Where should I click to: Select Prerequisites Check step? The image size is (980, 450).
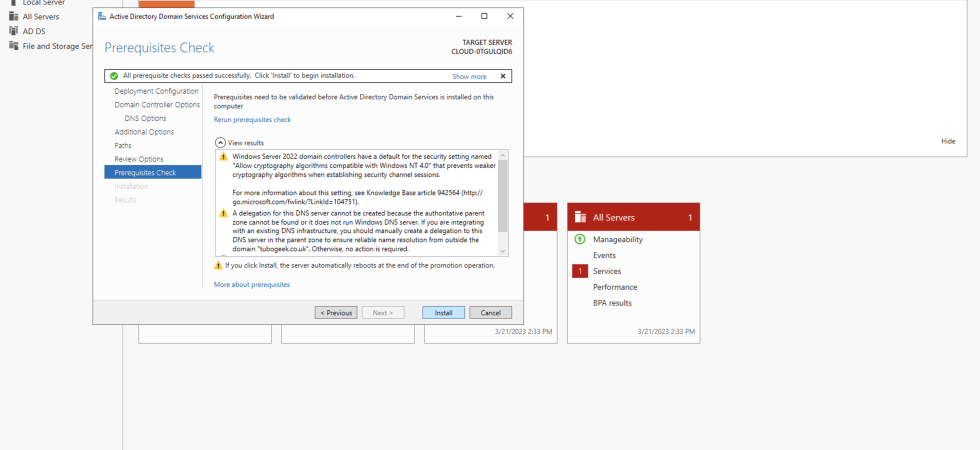[152, 172]
